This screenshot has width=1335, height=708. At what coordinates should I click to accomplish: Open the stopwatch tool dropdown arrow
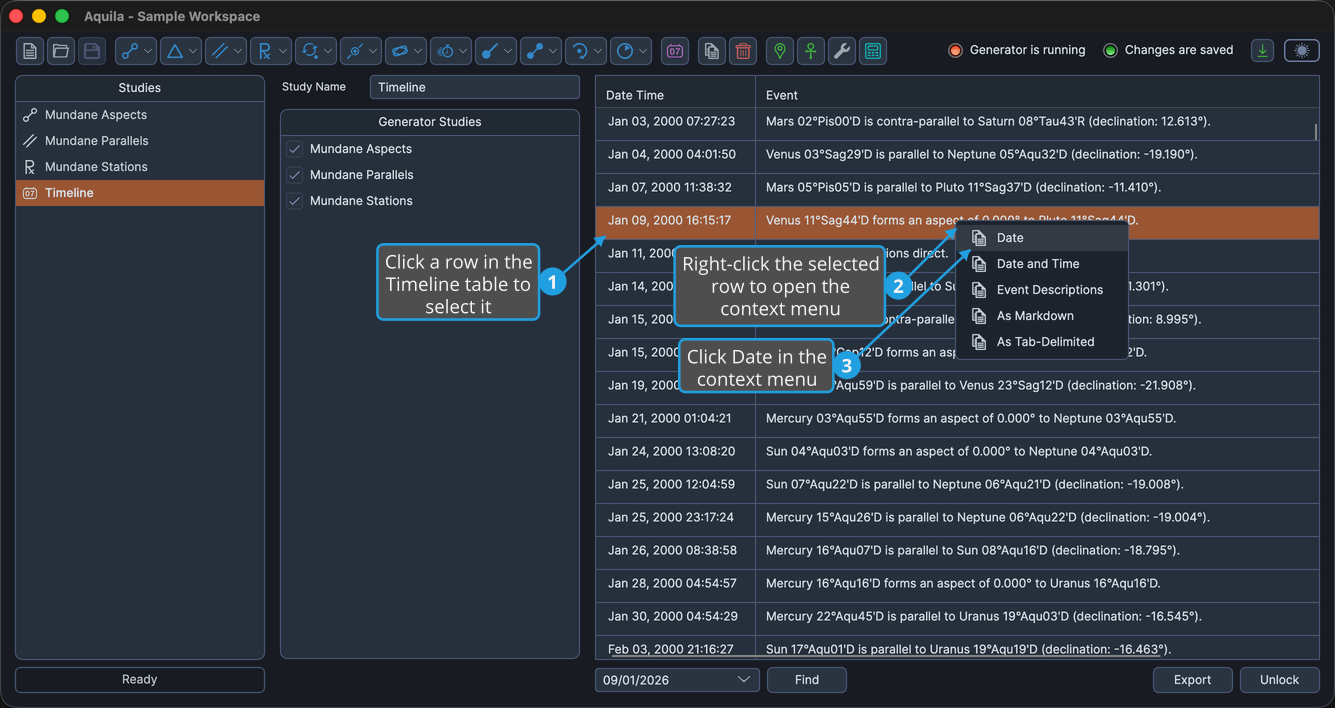click(463, 51)
